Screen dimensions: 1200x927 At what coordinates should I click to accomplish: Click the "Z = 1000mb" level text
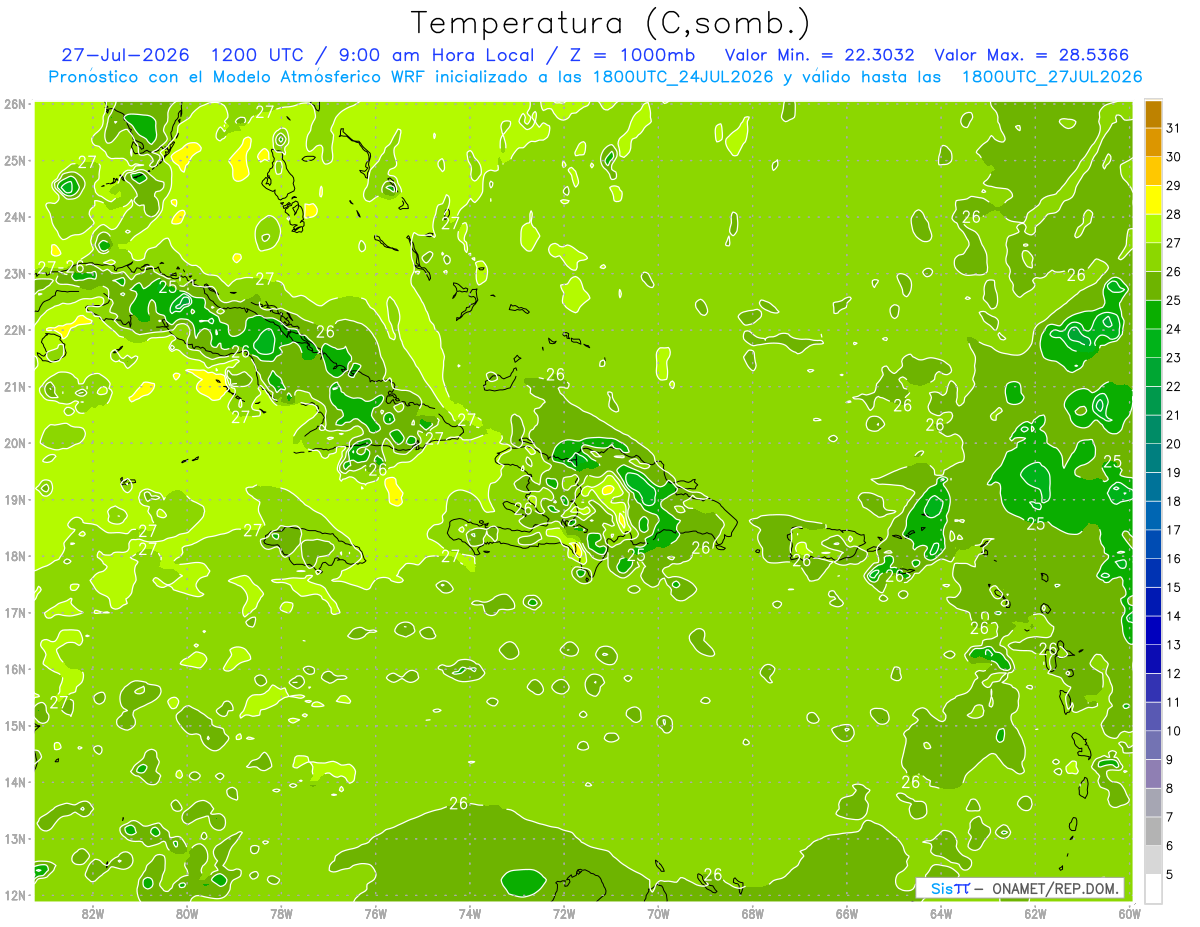coord(633,55)
